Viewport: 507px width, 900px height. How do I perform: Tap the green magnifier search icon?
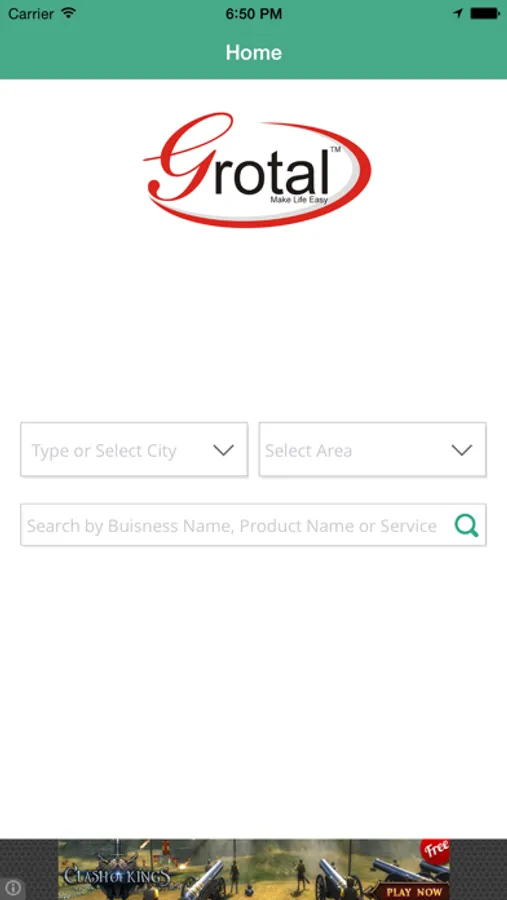(x=466, y=525)
